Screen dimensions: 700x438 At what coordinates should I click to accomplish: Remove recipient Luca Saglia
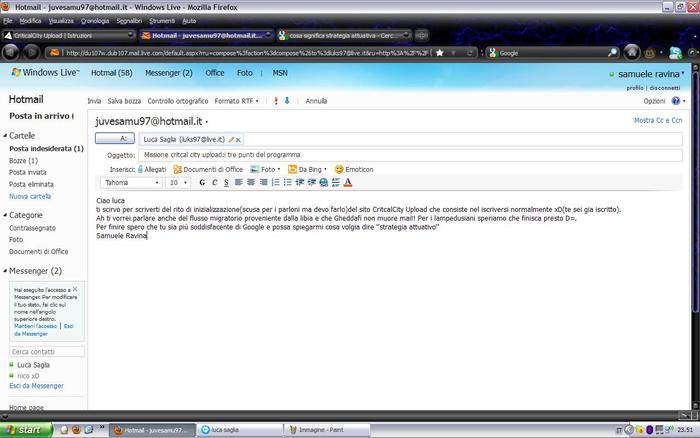(238, 140)
